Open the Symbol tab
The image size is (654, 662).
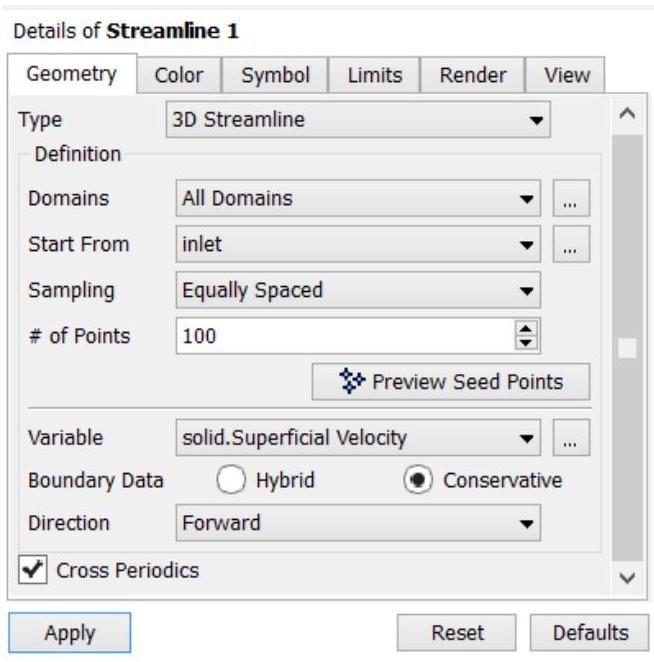pos(275,75)
